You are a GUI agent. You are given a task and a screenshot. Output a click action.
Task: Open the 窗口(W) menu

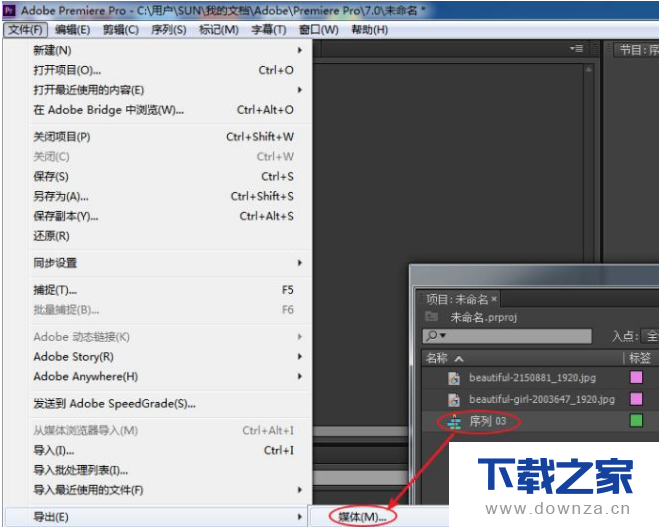tap(319, 30)
